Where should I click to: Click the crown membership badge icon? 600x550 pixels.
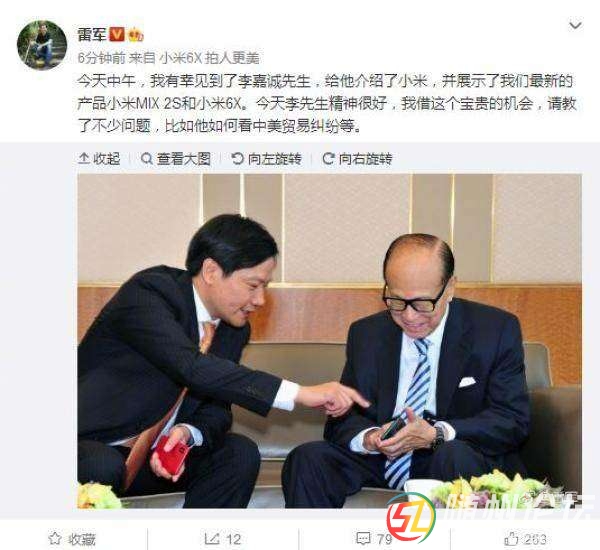136,35
